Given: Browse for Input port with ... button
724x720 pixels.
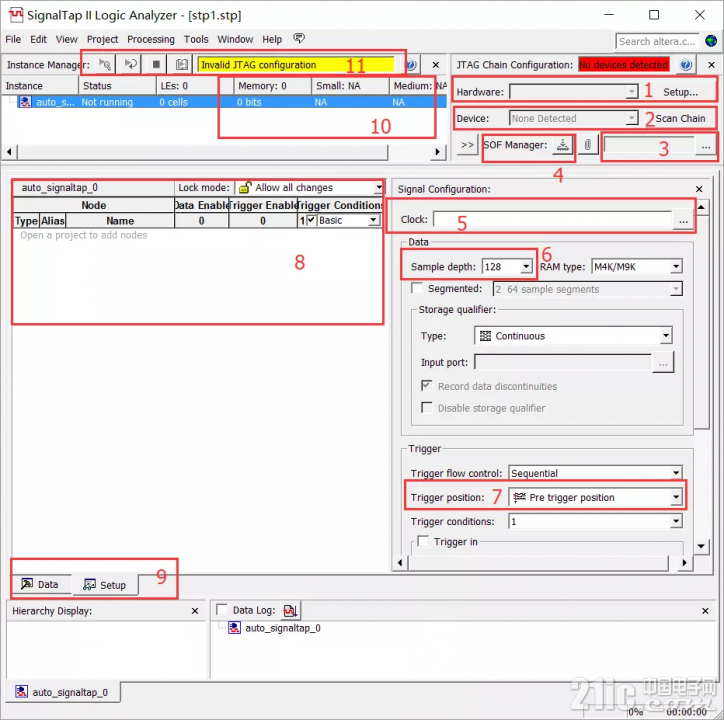Looking at the screenshot, I should (663, 363).
